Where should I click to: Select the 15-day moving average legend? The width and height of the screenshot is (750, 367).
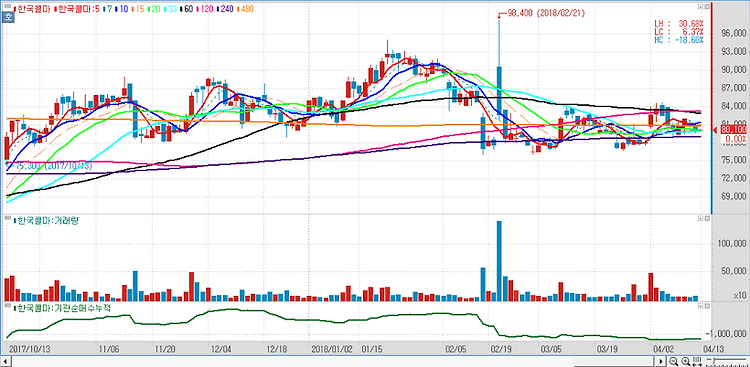click(137, 9)
